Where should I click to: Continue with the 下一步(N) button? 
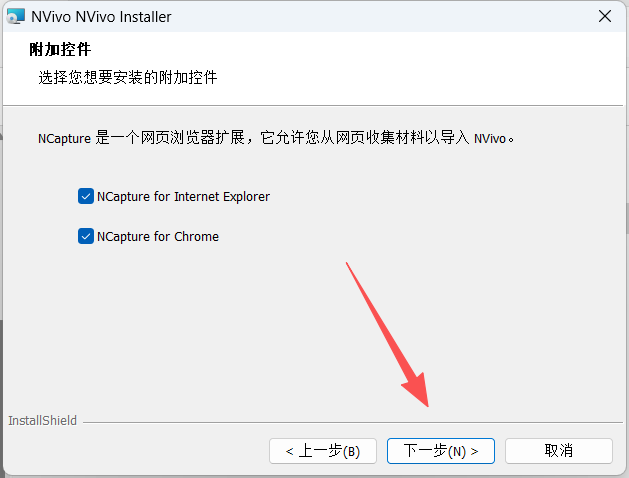(x=441, y=451)
